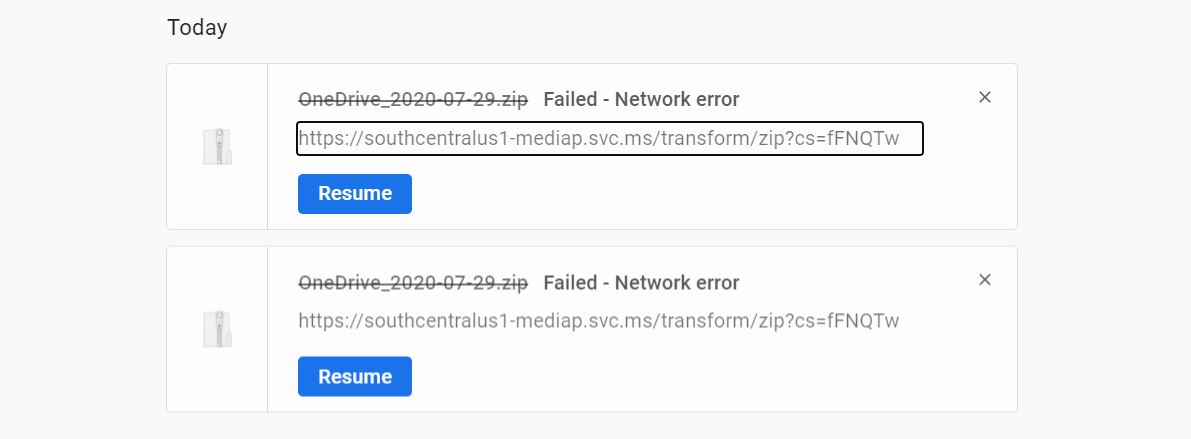Select the second 'Failed - Network error' status
Image resolution: width=1191 pixels, height=439 pixels.
(641, 283)
